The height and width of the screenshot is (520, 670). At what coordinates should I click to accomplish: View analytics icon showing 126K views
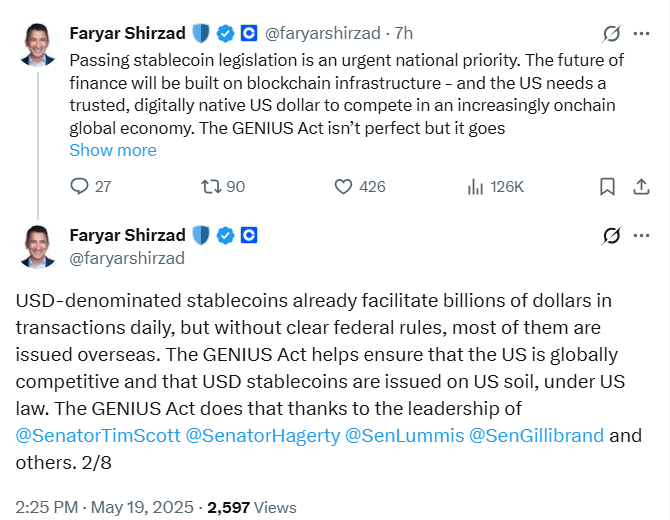(x=476, y=186)
